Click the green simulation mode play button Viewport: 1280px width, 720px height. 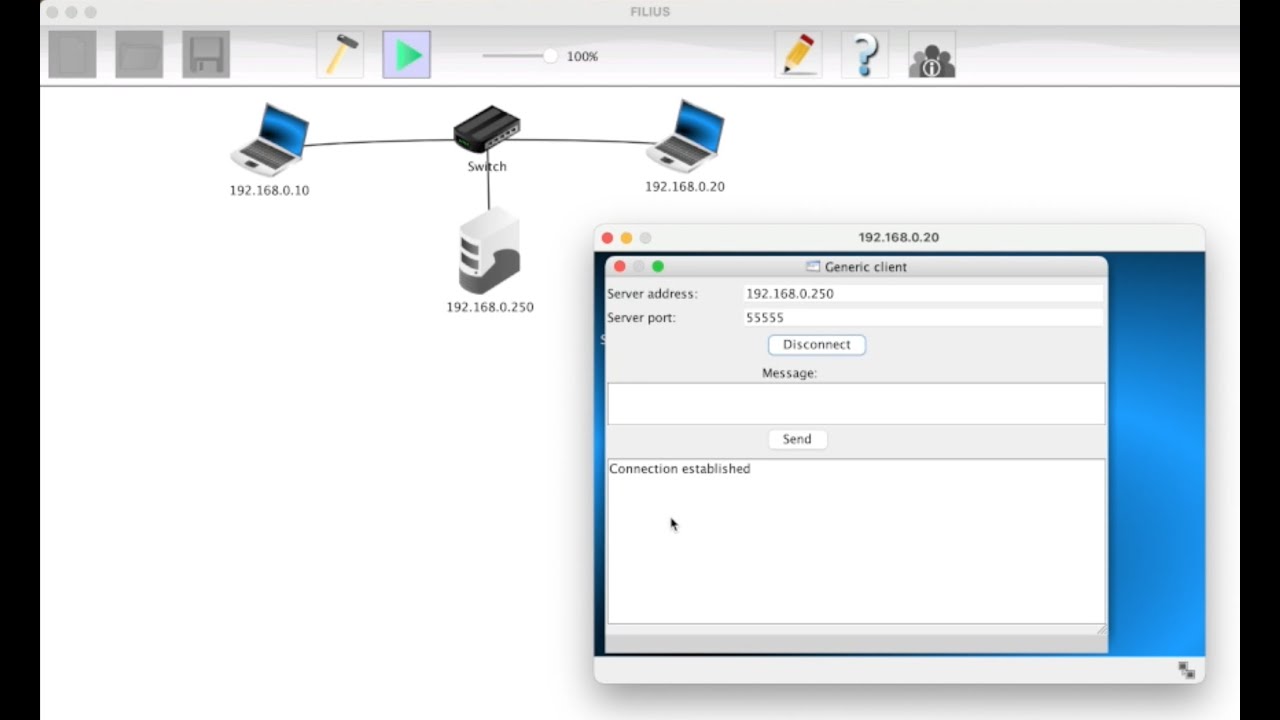click(407, 55)
